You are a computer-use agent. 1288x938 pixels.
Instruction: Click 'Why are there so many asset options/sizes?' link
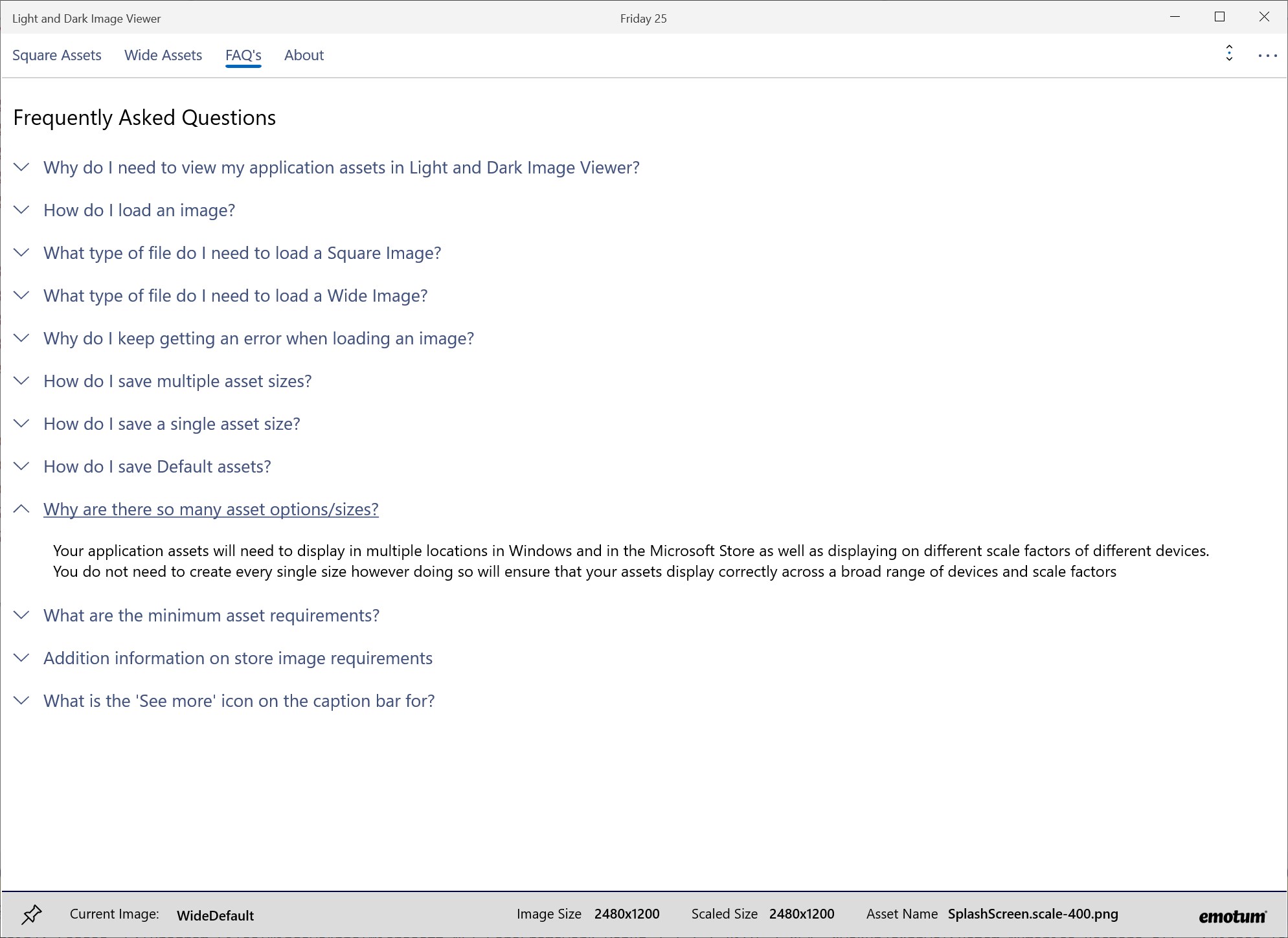click(x=211, y=509)
